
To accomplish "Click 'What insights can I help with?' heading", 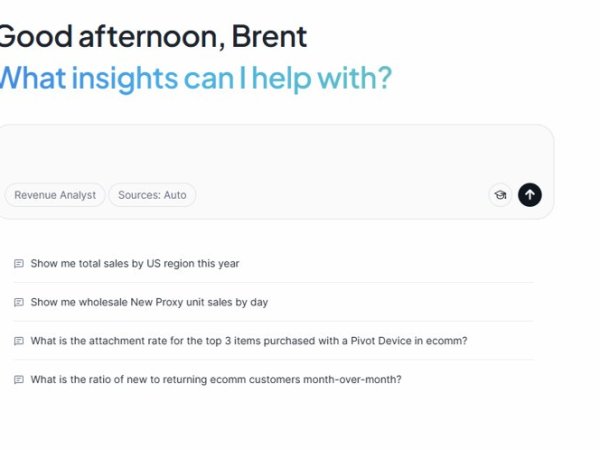I will [195, 77].
